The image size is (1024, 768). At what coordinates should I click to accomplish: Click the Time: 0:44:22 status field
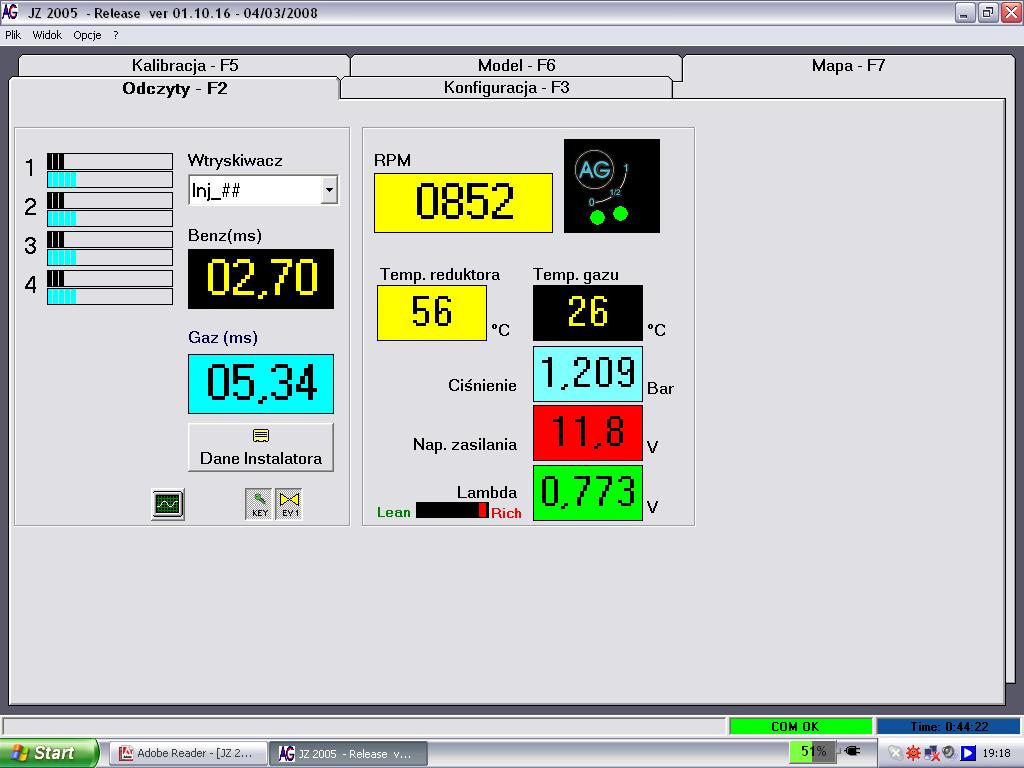tap(949, 726)
